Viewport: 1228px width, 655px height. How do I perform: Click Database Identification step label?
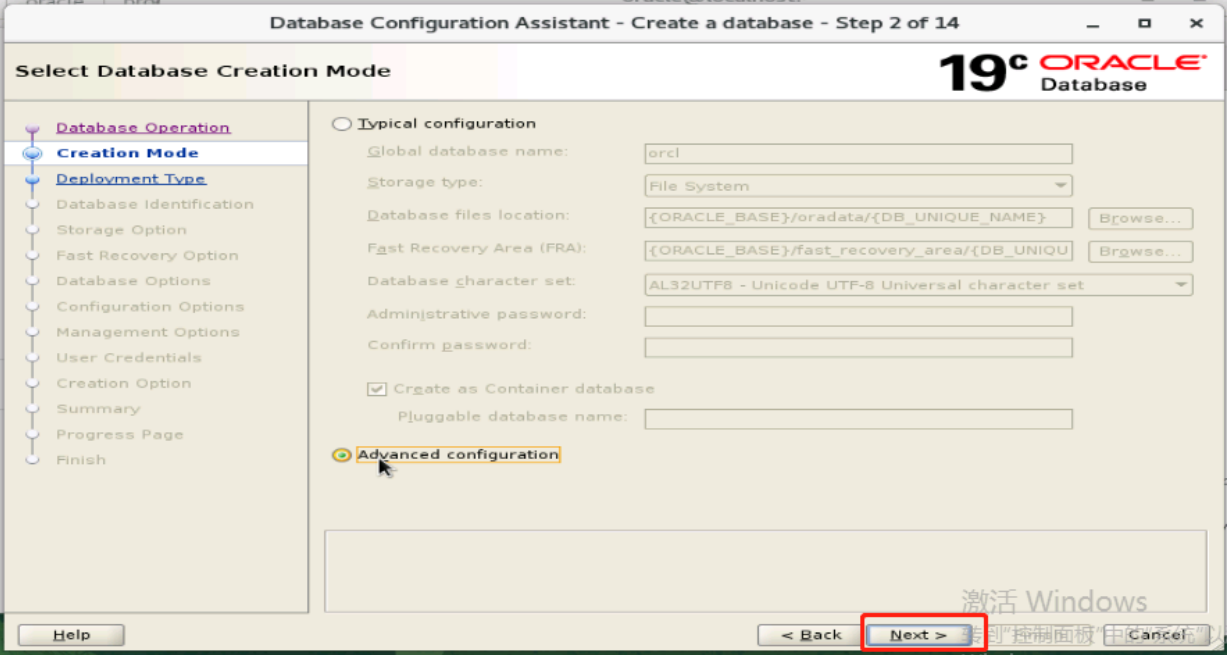point(155,204)
